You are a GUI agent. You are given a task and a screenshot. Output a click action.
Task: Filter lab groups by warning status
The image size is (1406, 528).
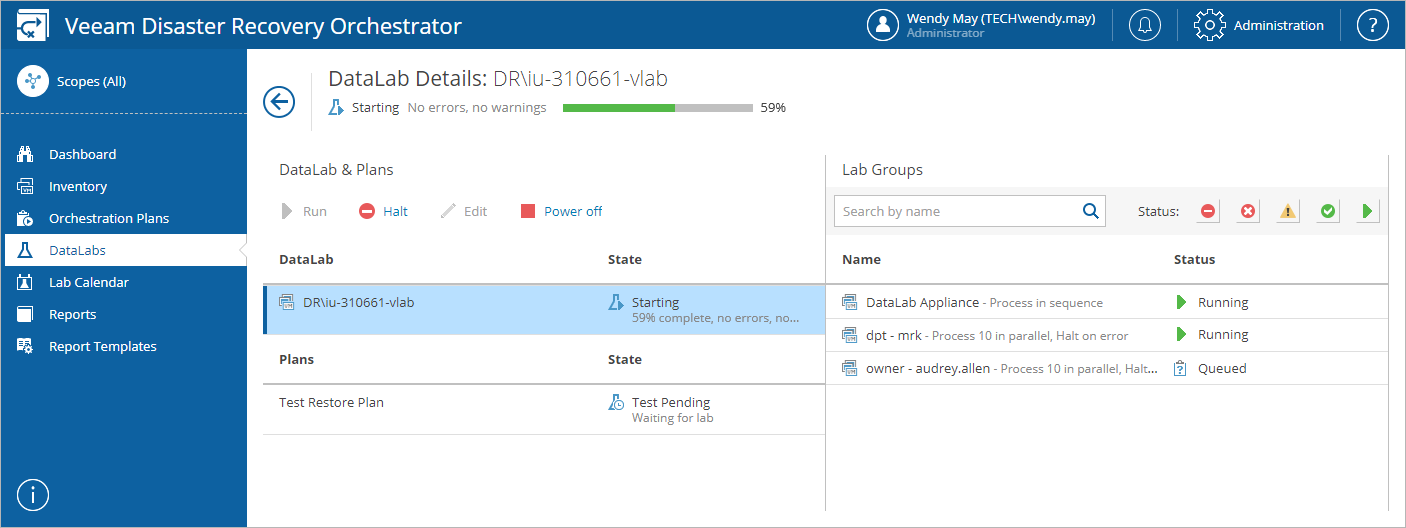coord(1288,211)
